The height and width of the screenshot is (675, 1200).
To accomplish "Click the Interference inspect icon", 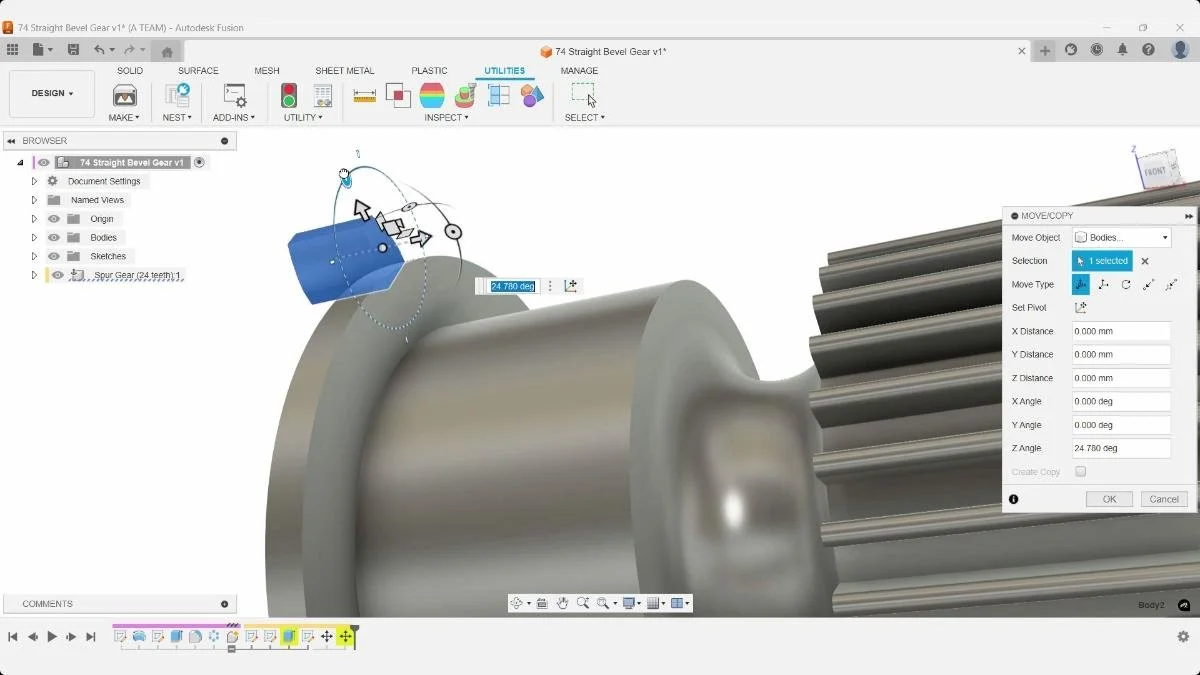I will pyautogui.click(x=398, y=95).
